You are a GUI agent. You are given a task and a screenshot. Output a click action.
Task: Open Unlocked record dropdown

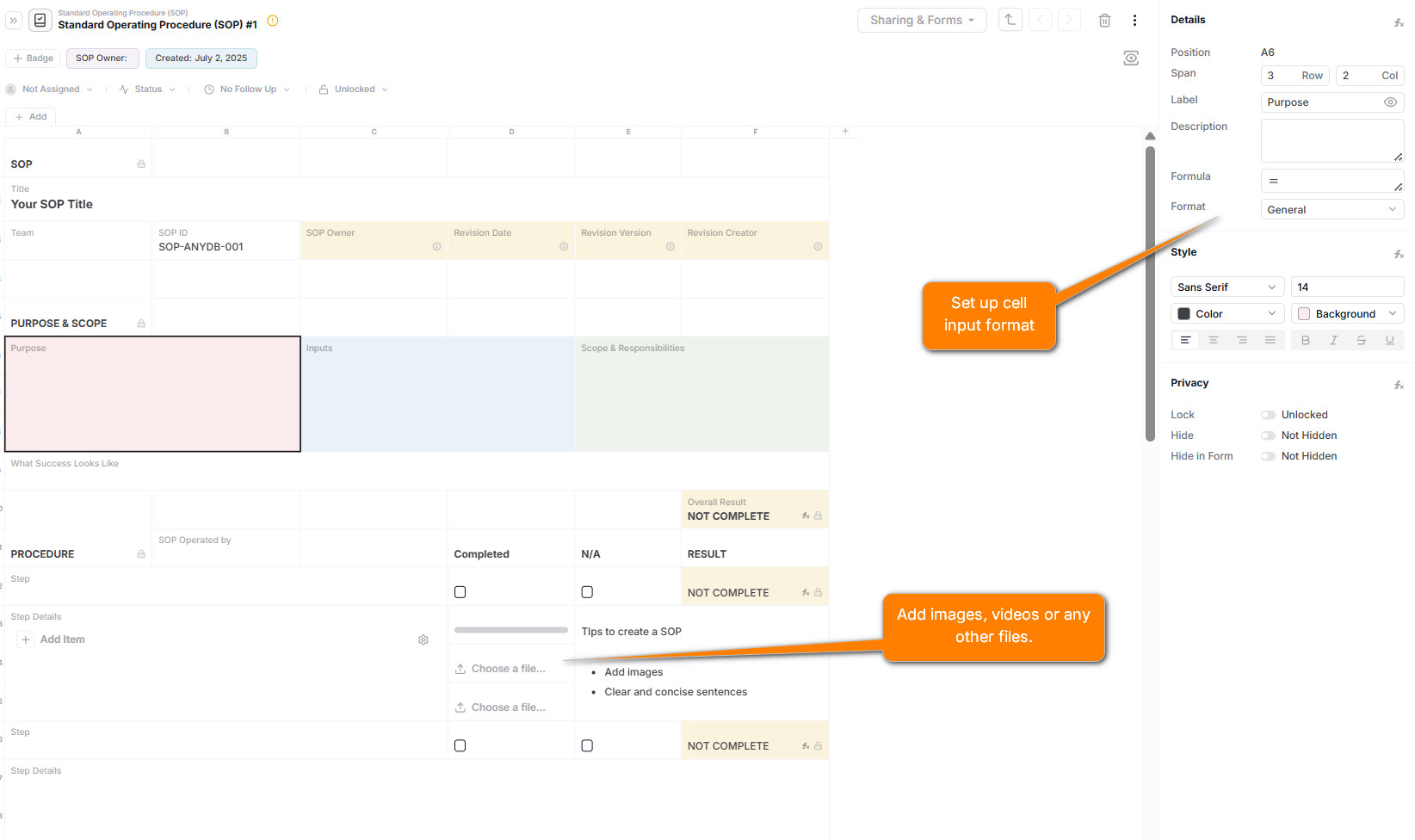click(354, 90)
